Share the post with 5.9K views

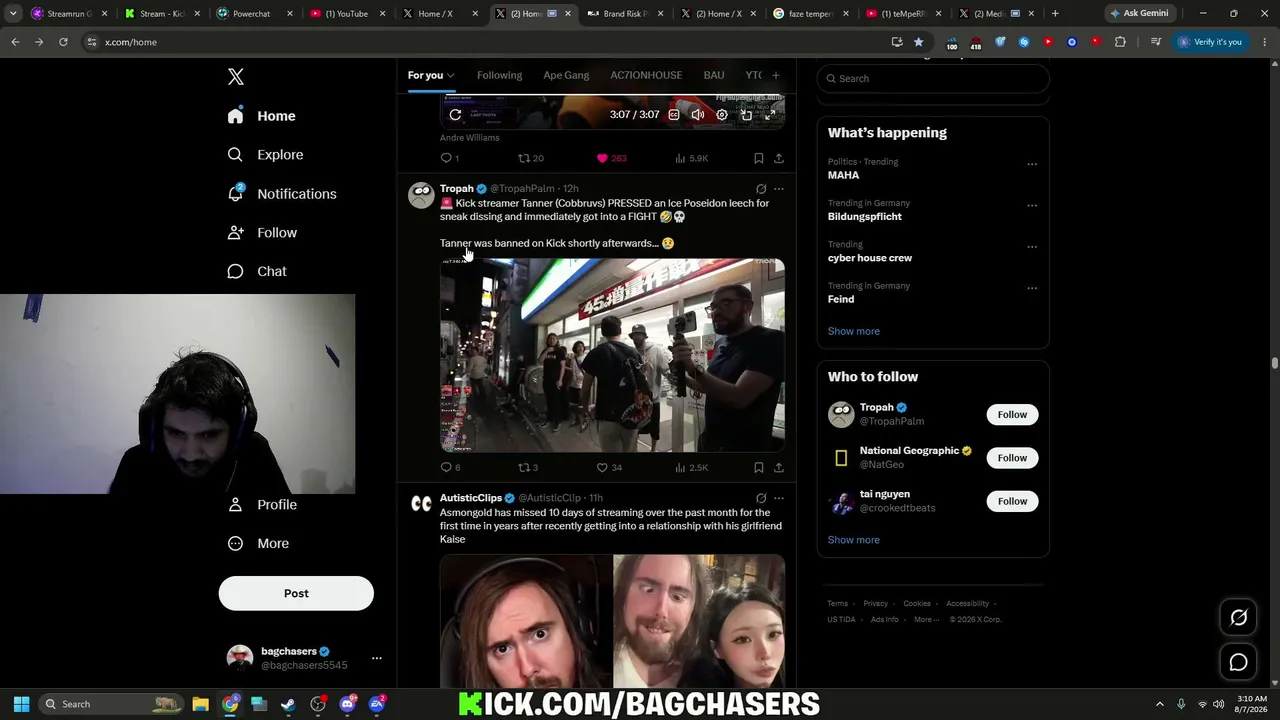point(779,158)
